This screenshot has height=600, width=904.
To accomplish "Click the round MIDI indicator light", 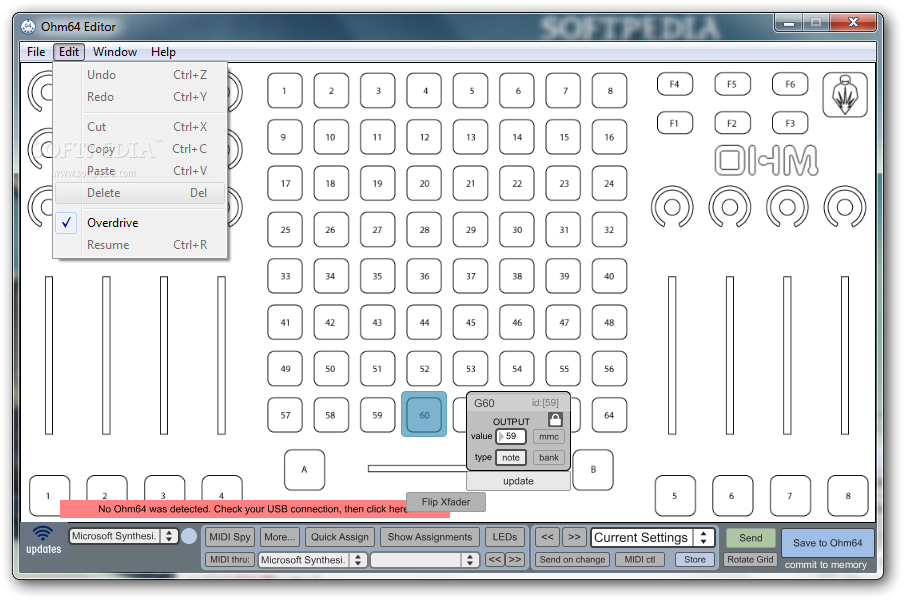I will 189,537.
